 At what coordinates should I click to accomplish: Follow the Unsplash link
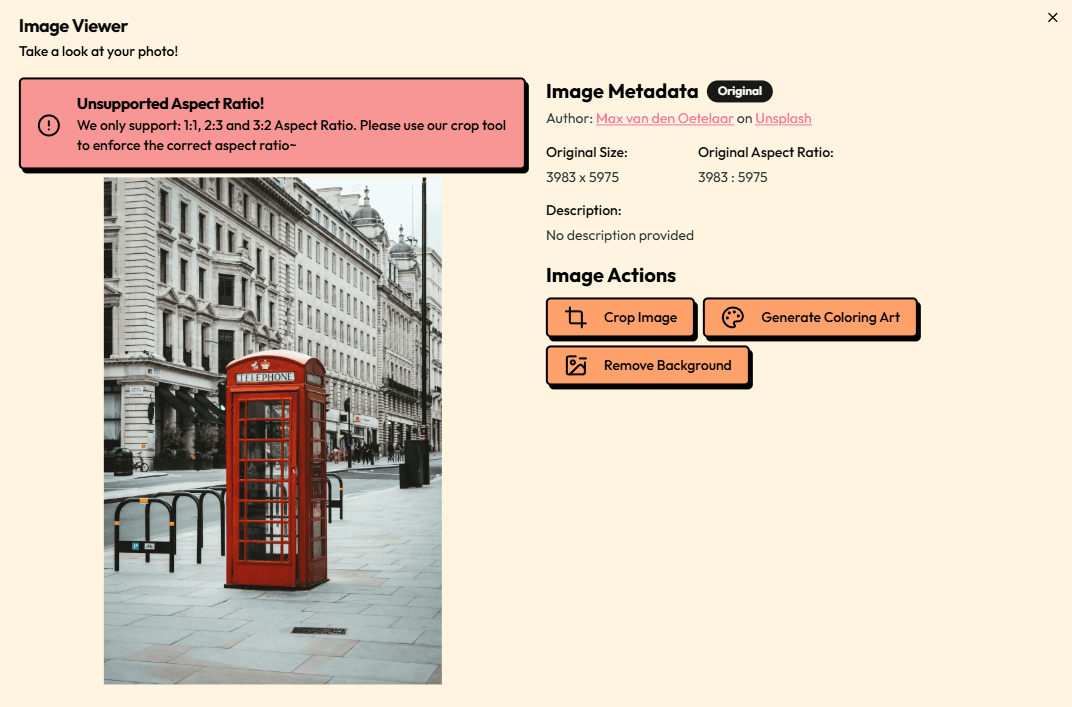tap(783, 118)
